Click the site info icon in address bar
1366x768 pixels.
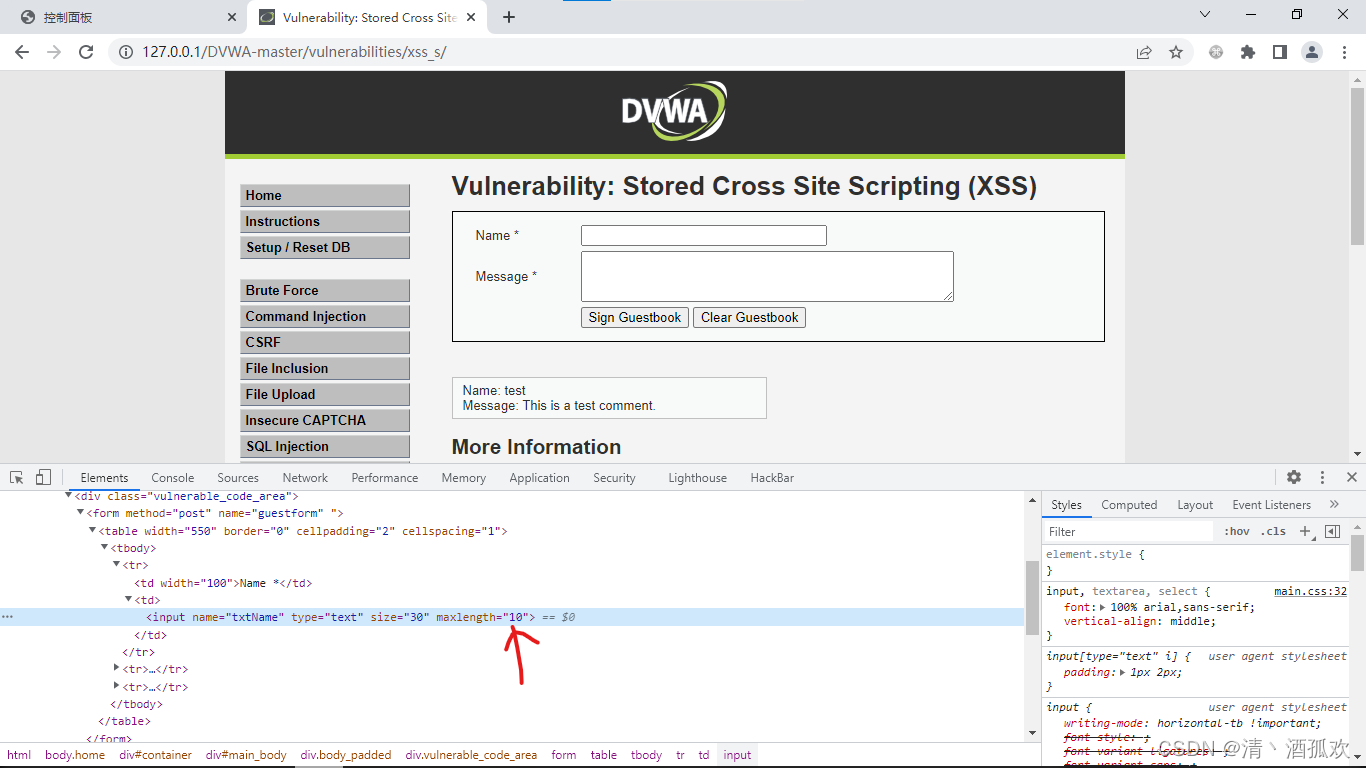point(125,52)
